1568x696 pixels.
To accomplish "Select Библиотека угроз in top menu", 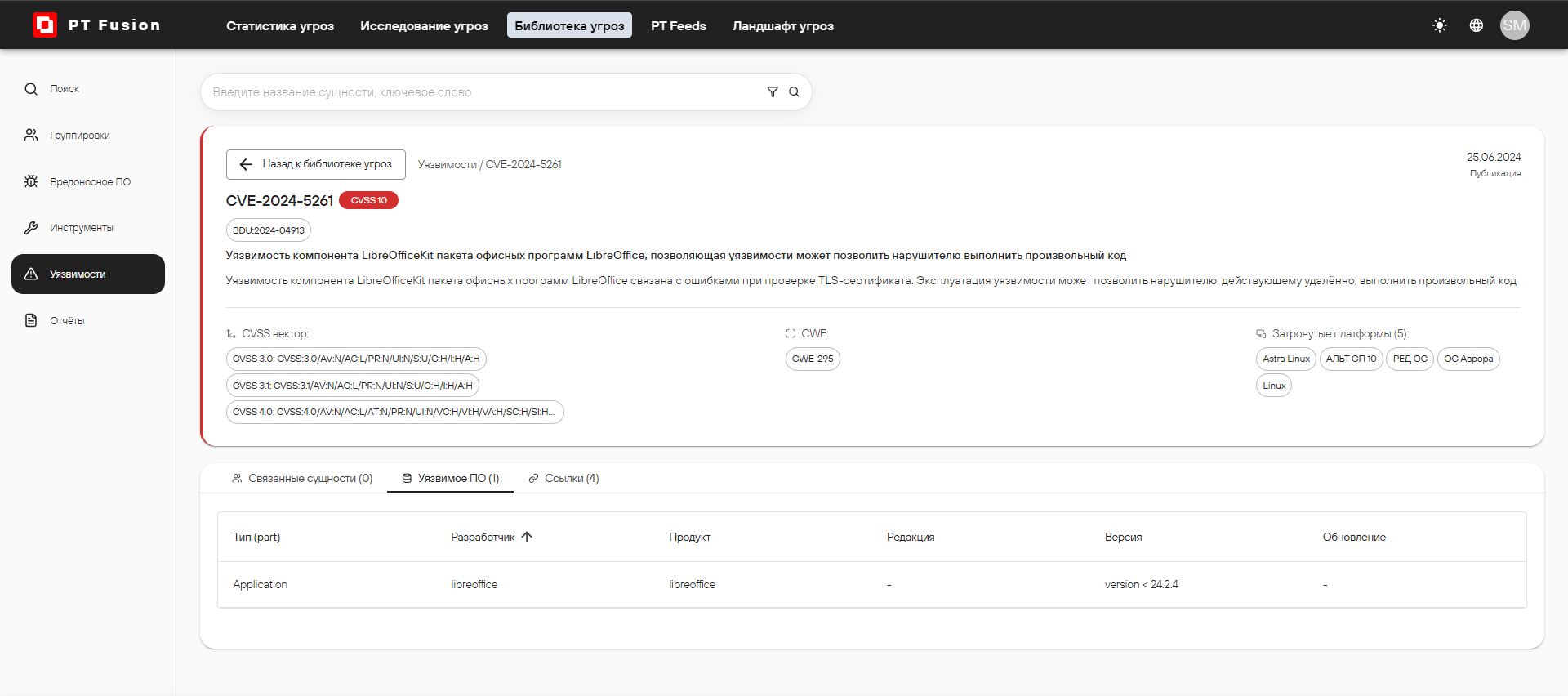I will coord(569,26).
